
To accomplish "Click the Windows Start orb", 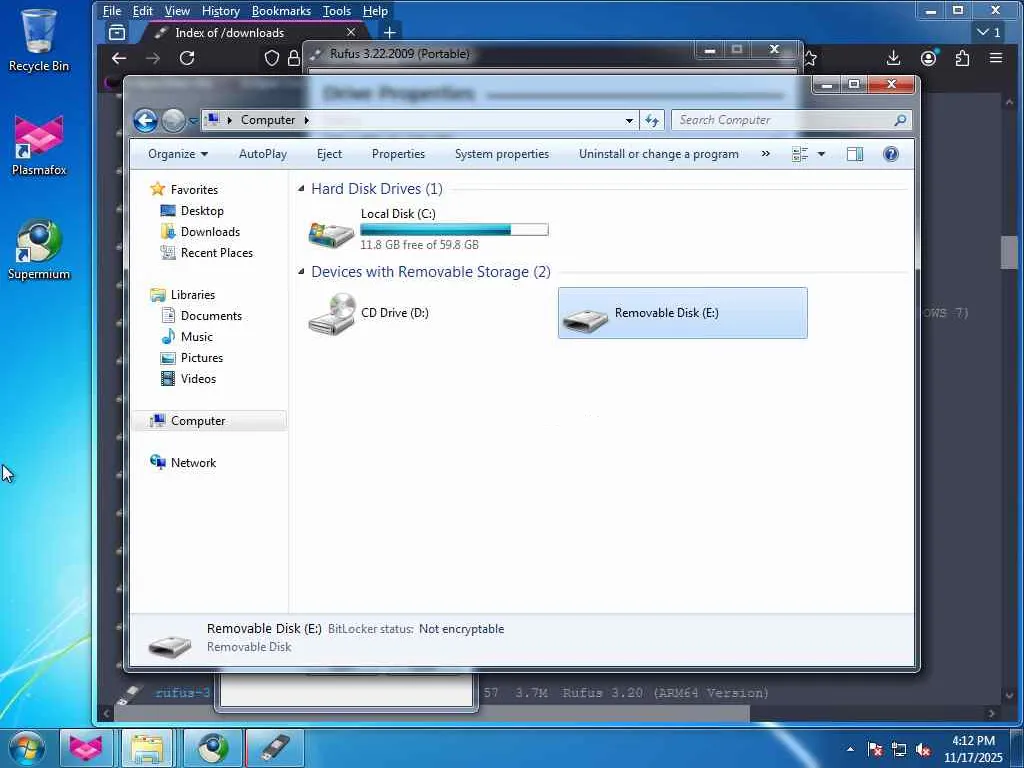I will click(26, 748).
